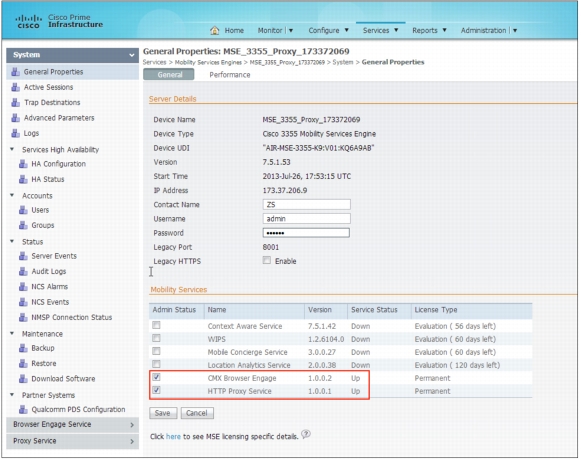Uncheck the HTTP Proxy Service checkbox
The image size is (581, 461).
point(156,391)
